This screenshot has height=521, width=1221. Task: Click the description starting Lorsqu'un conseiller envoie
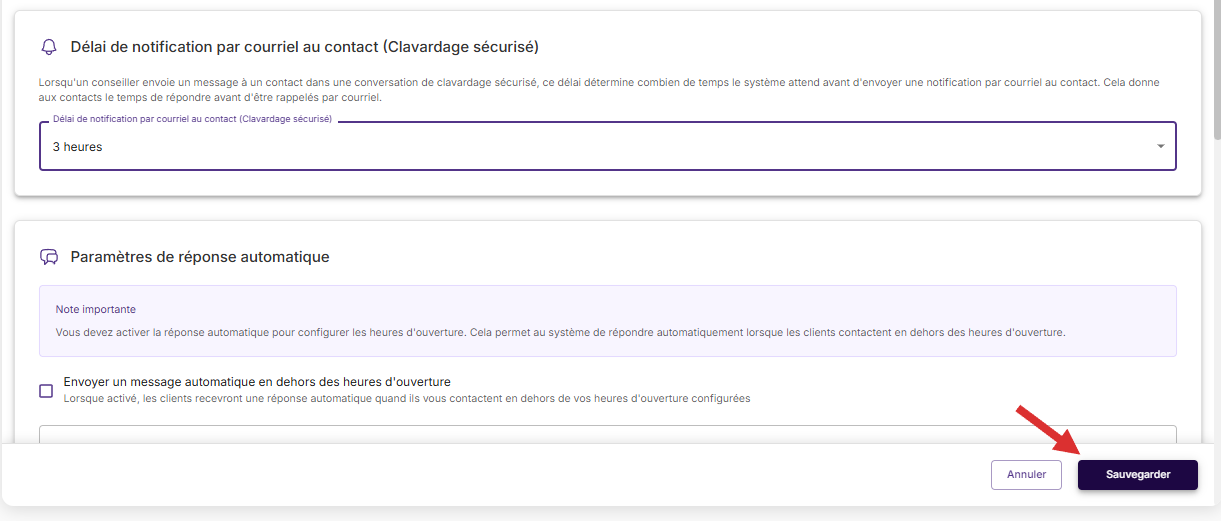tap(599, 90)
